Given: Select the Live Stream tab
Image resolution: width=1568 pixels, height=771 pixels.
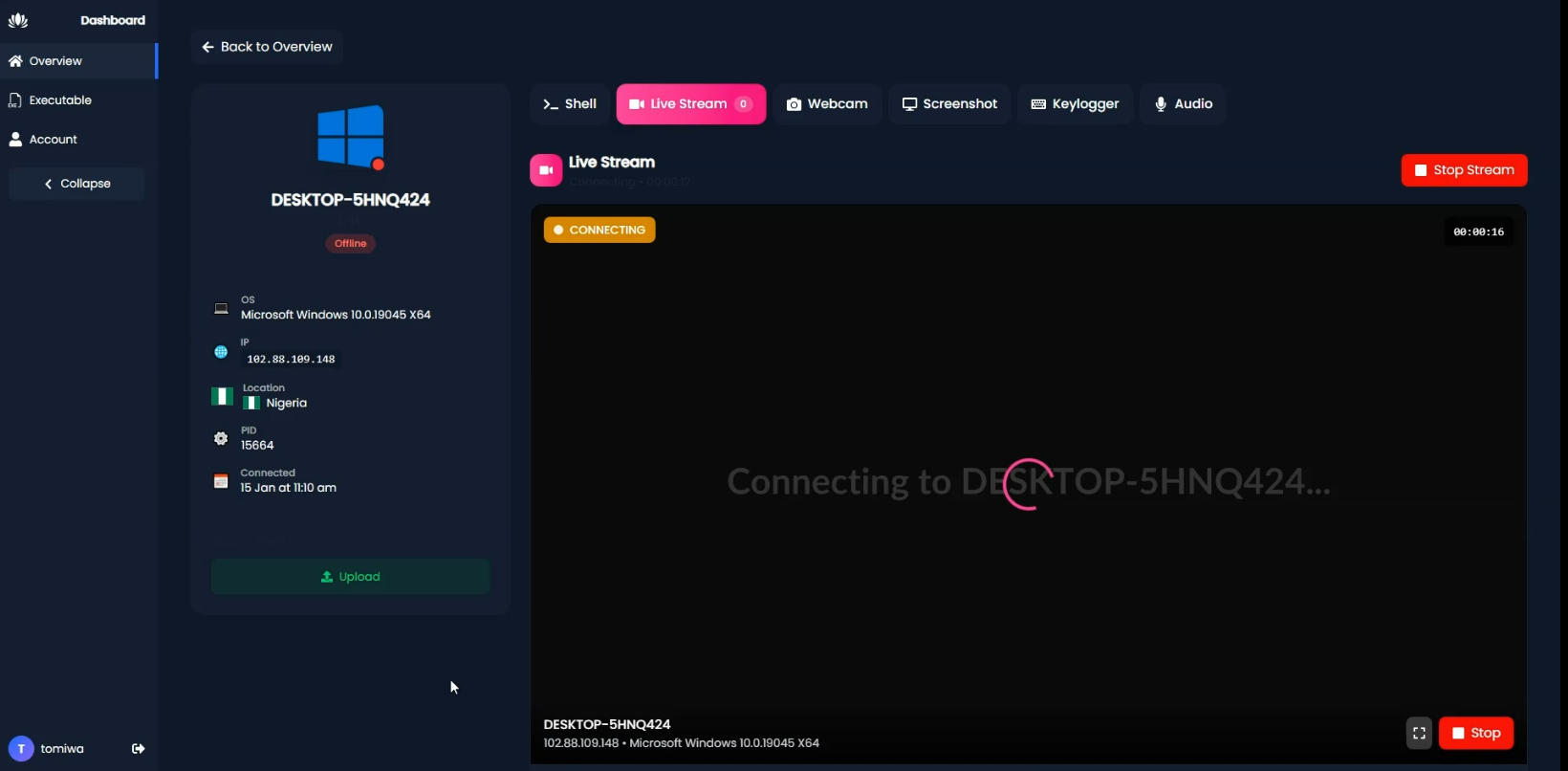Looking at the screenshot, I should click(691, 104).
